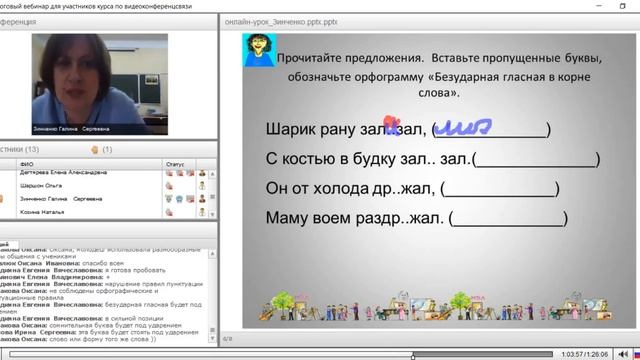
Task: Click chat message 'я готова пробовать'
Action: click(x=135, y=270)
